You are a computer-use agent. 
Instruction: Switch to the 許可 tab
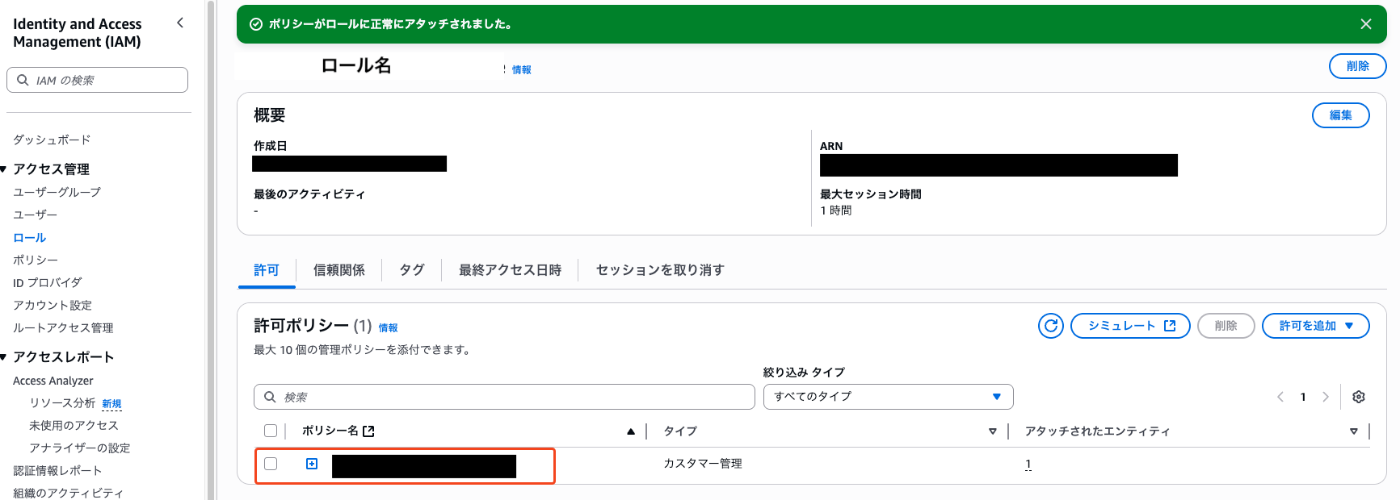click(266, 270)
